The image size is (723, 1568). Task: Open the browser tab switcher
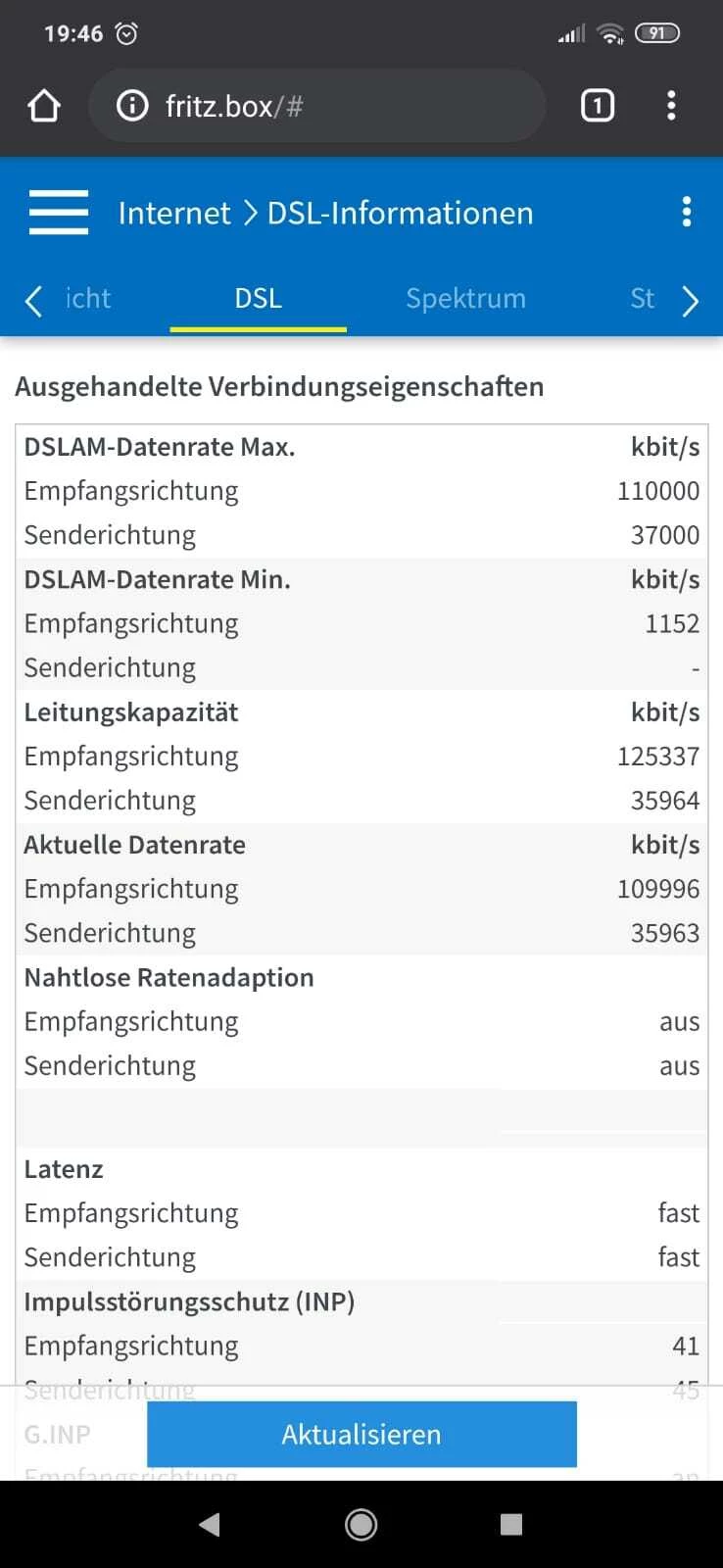pyautogui.click(x=598, y=106)
